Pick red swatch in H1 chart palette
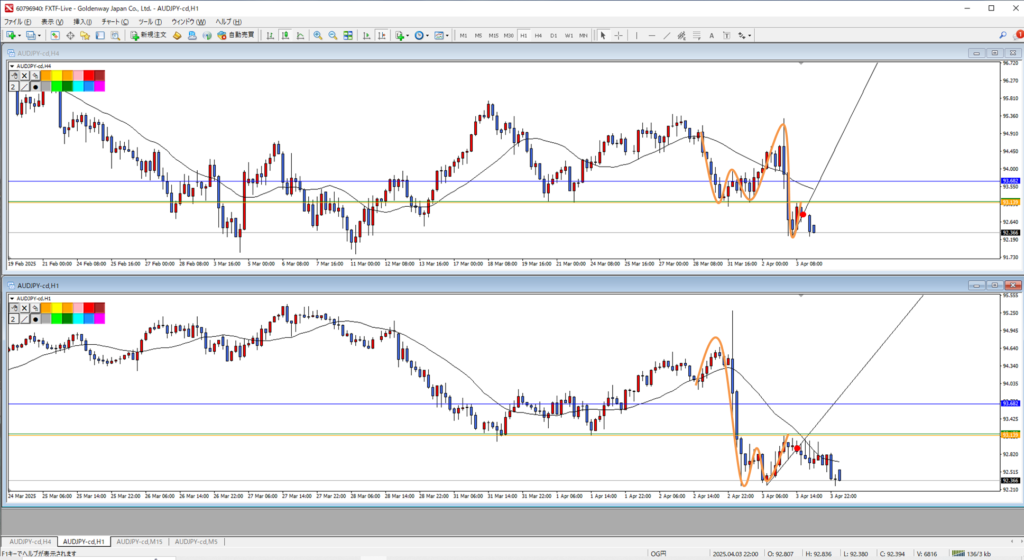The height and width of the screenshot is (560, 1024). click(89, 308)
